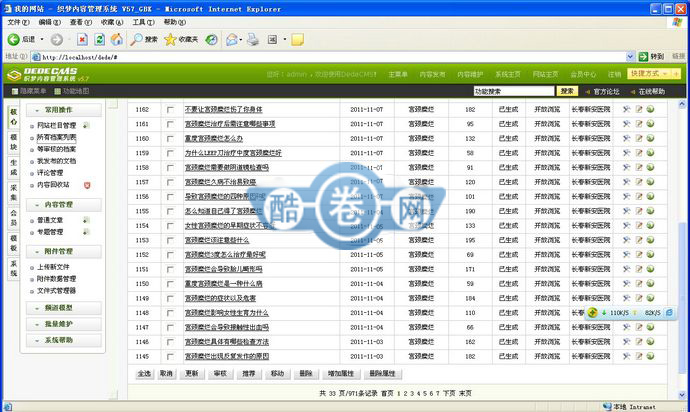Image resolution: width=690 pixels, height=412 pixels.
Task: Open Favorites star button
Action: pyautogui.click(x=181, y=40)
